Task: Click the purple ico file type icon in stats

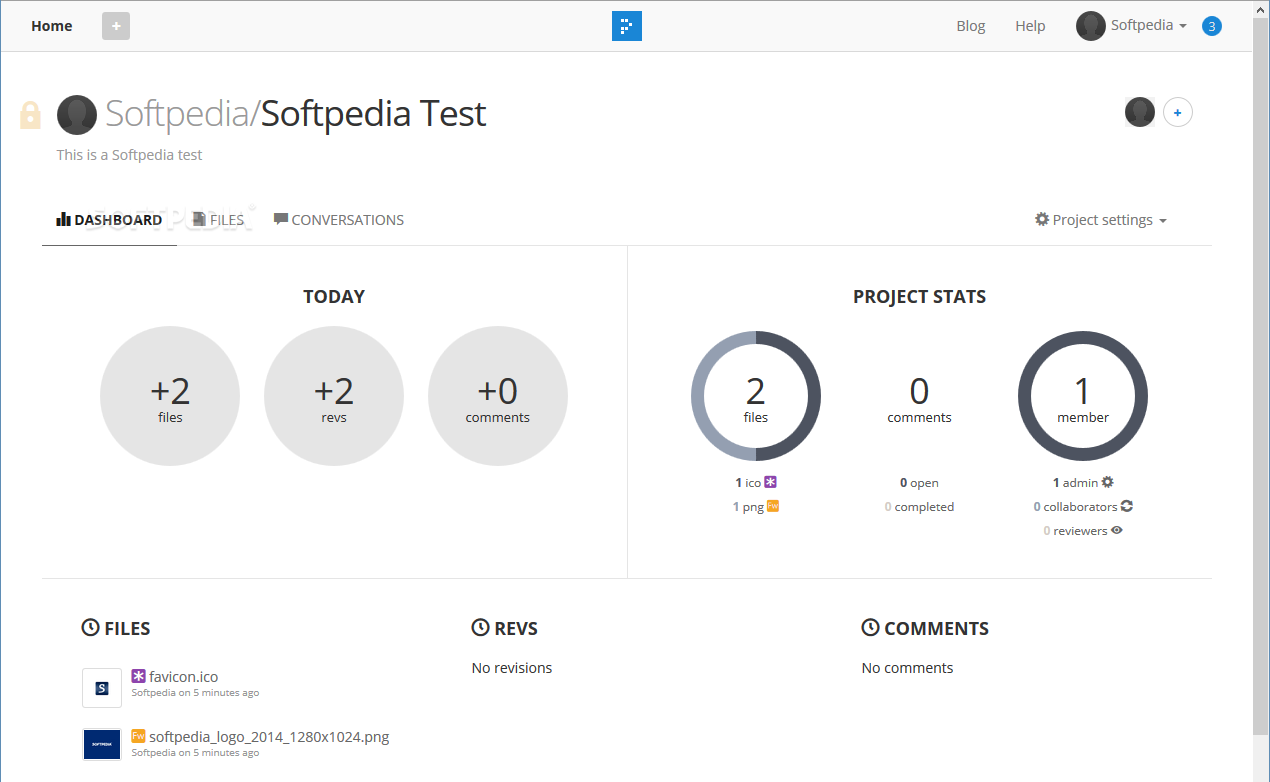Action: pyautogui.click(x=770, y=482)
